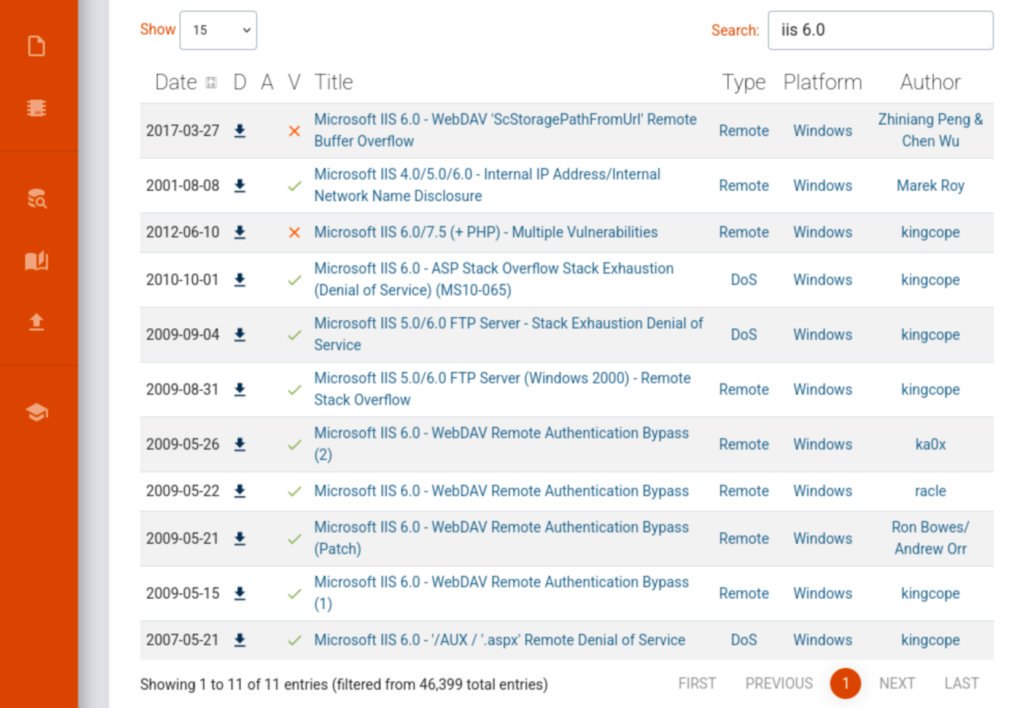
Task: Click Windows platform in the 2001-08-08 row
Action: click(x=823, y=185)
